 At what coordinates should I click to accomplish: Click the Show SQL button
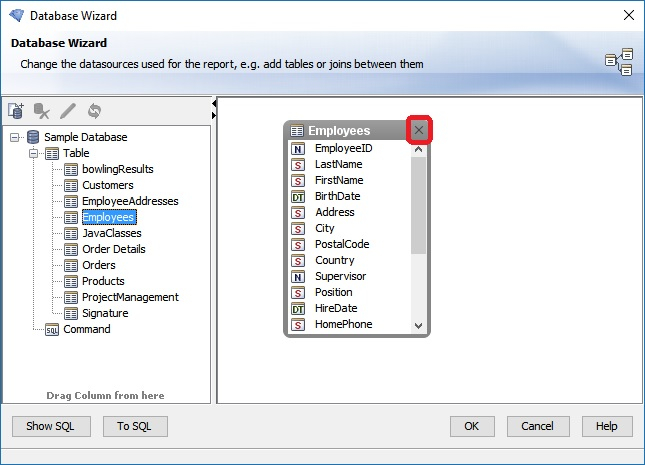[x=51, y=426]
